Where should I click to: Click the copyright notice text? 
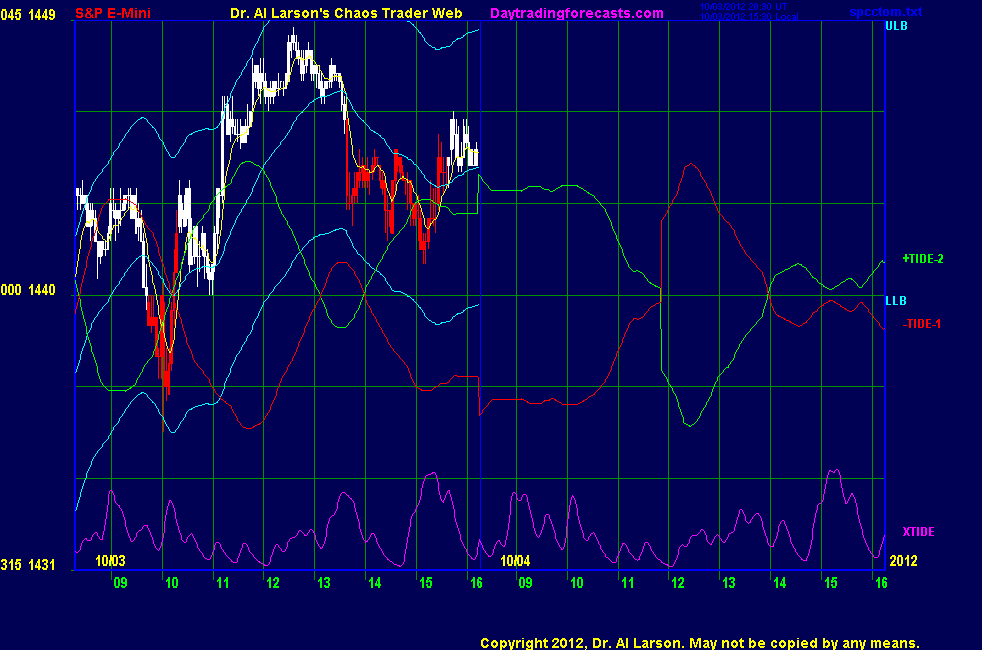coord(699,643)
